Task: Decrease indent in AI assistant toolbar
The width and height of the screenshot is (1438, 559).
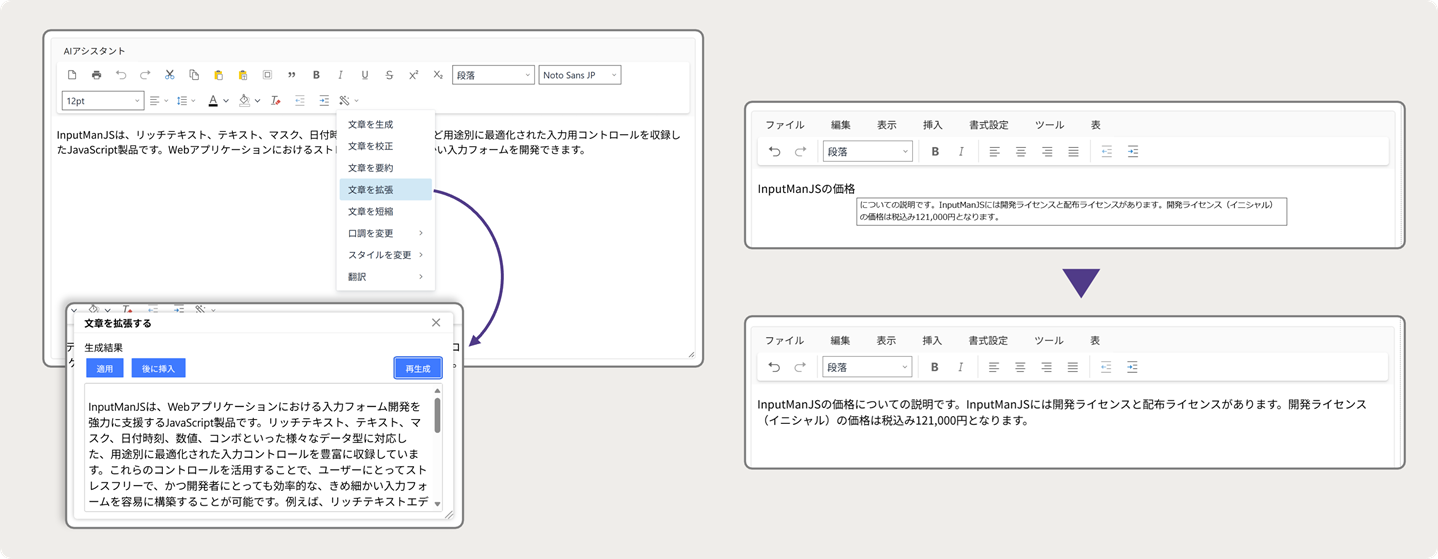Action: pyautogui.click(x=300, y=101)
